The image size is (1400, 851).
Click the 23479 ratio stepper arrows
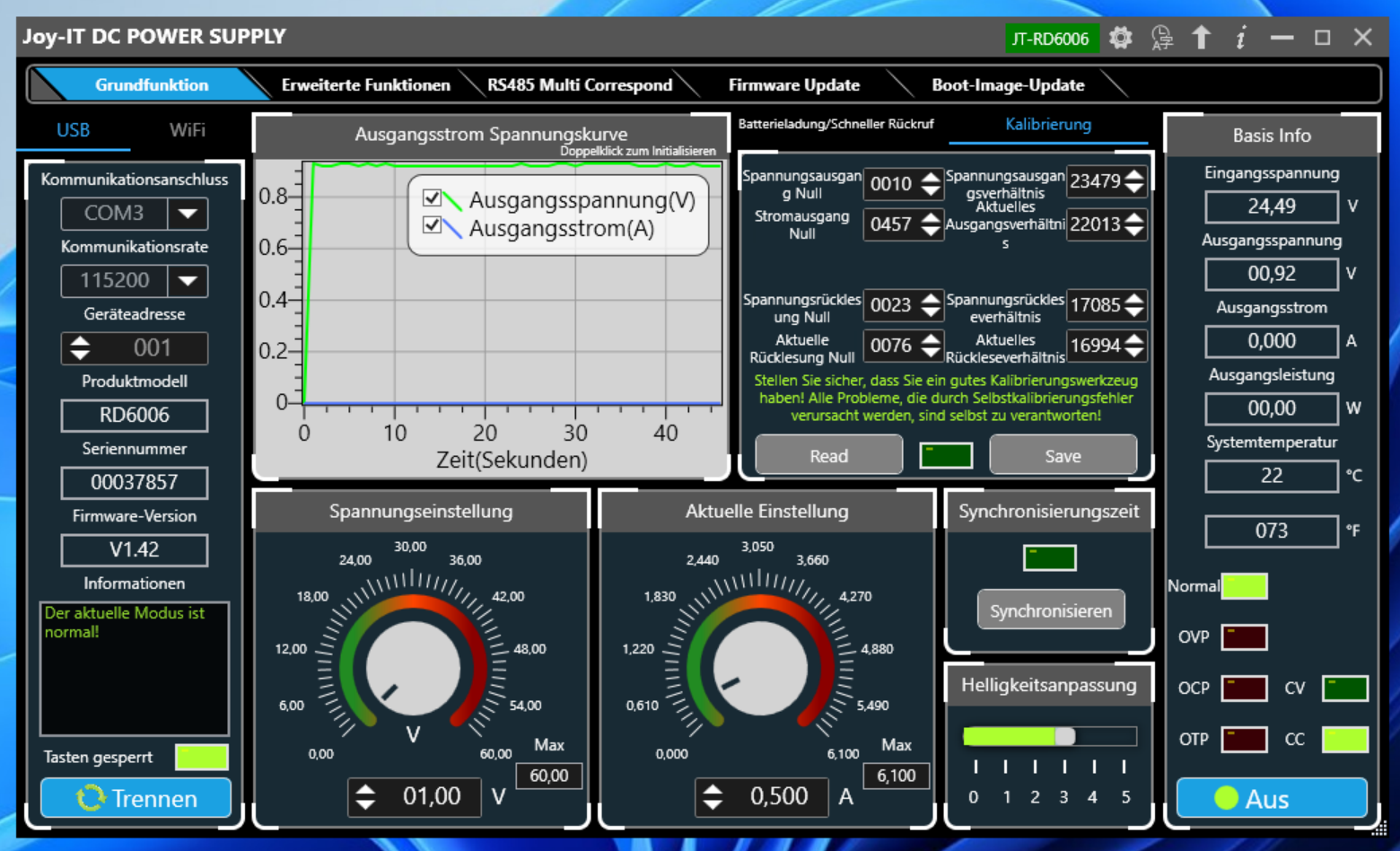[1134, 181]
